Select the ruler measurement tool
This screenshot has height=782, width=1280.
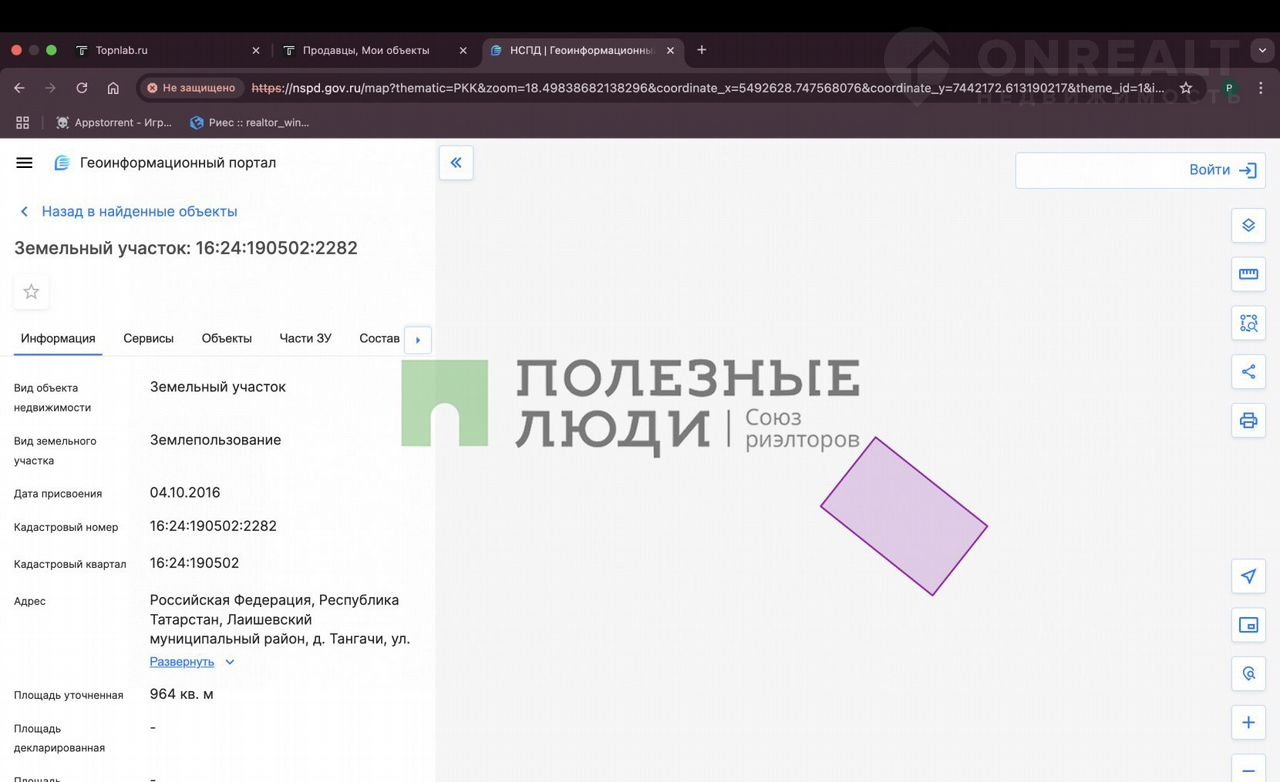pyautogui.click(x=1248, y=274)
